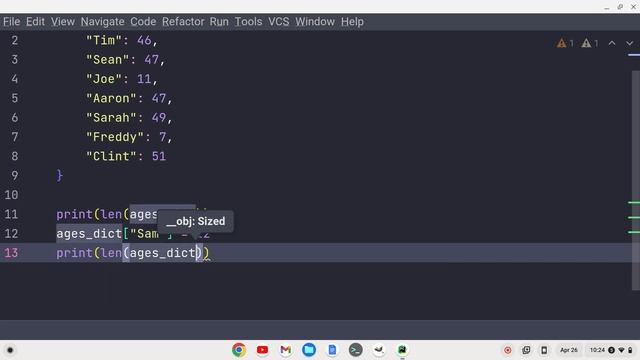This screenshot has width=640, height=360.
Task: Open the Window menu
Action: click(315, 22)
